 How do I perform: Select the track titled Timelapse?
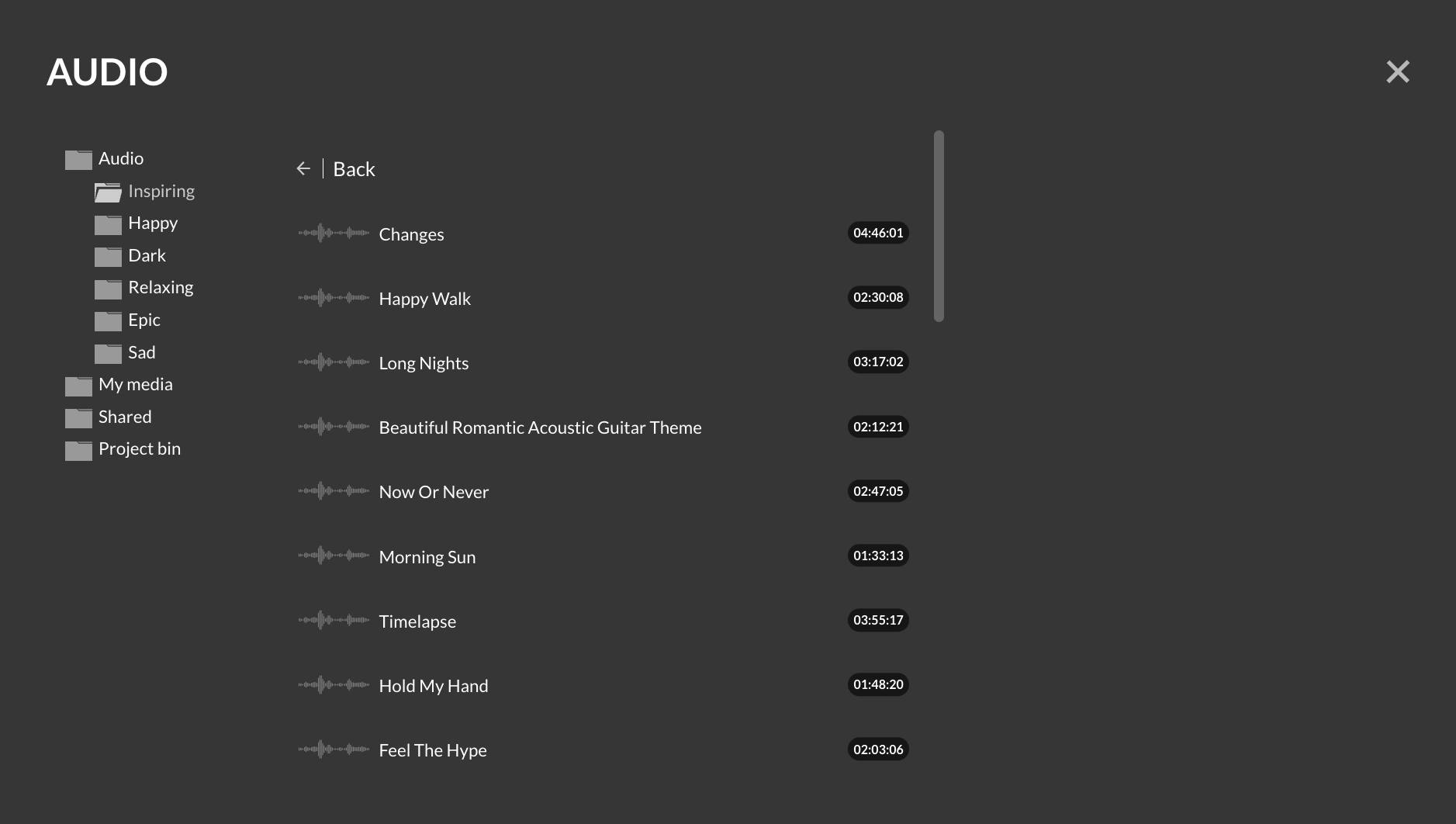(417, 621)
